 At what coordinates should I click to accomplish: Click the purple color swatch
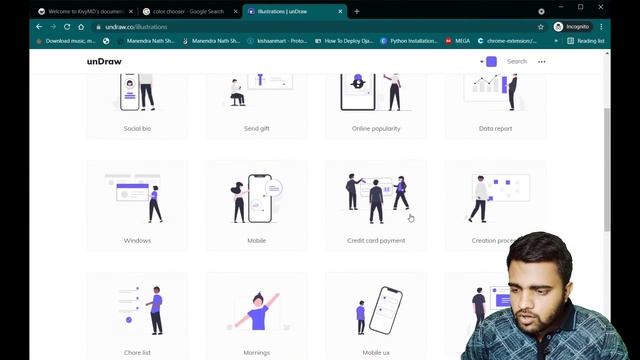491,62
